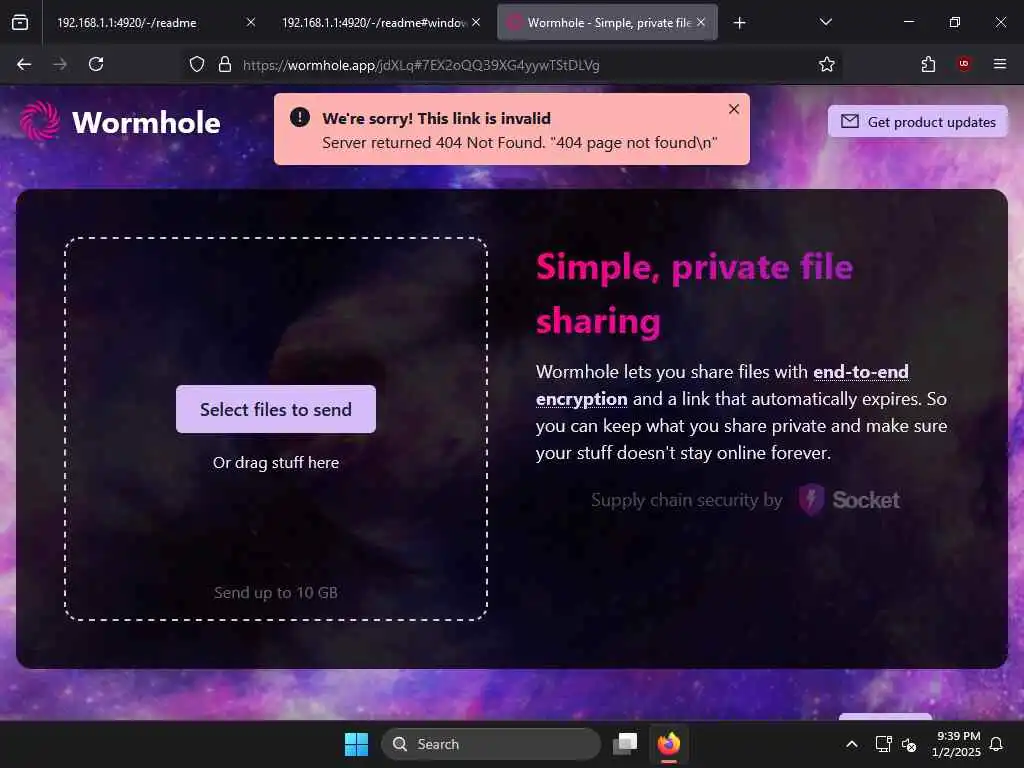The image size is (1024, 768).
Task: Click the 'Server returned 404 Not Found' message
Action: tap(519, 142)
